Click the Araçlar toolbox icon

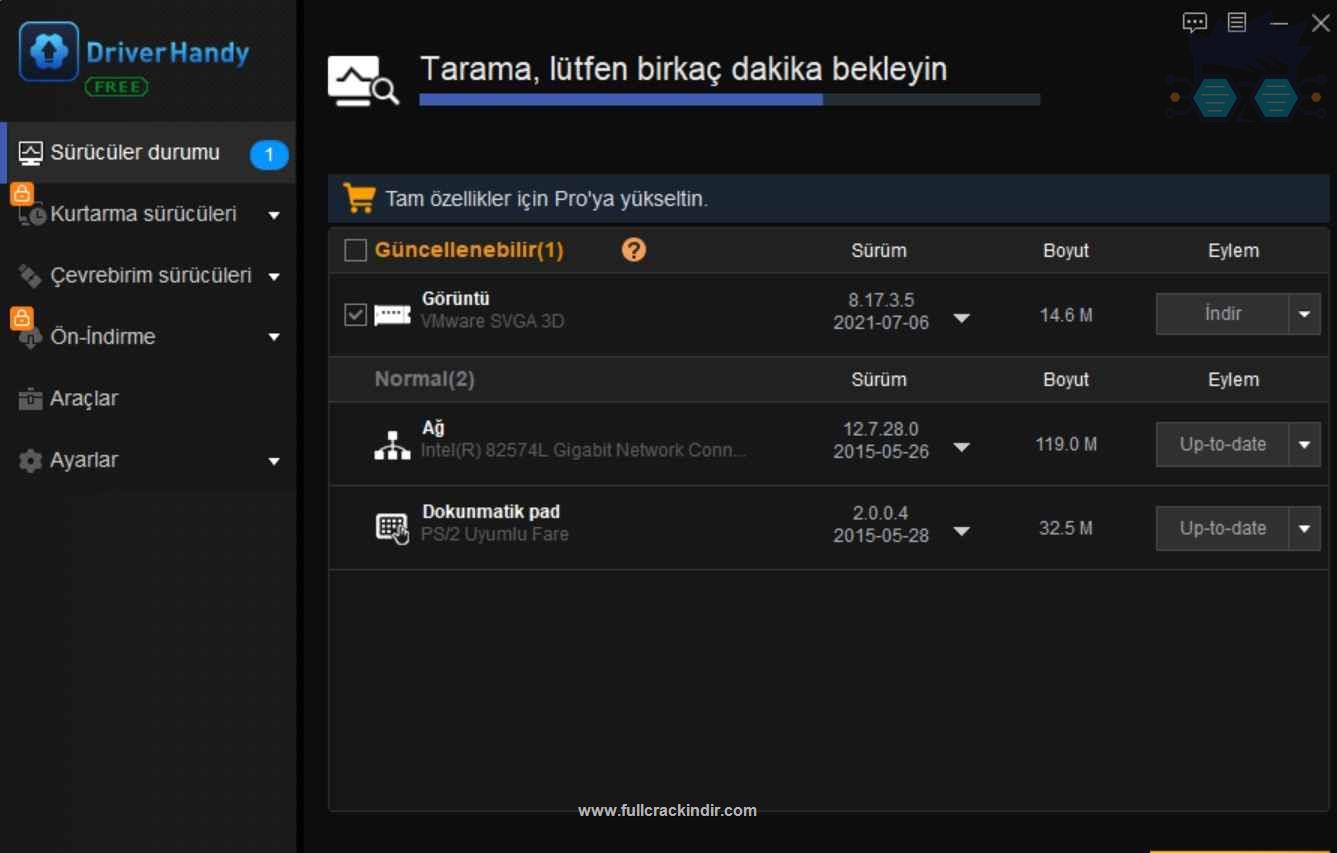point(31,399)
